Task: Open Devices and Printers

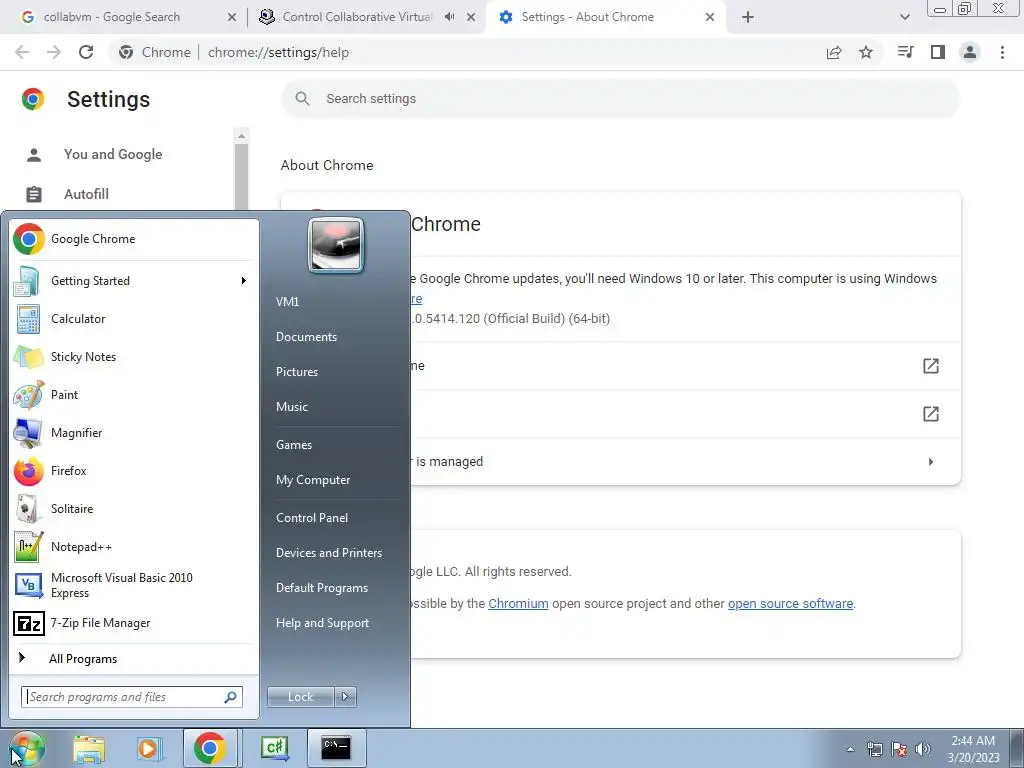Action: click(x=336, y=553)
